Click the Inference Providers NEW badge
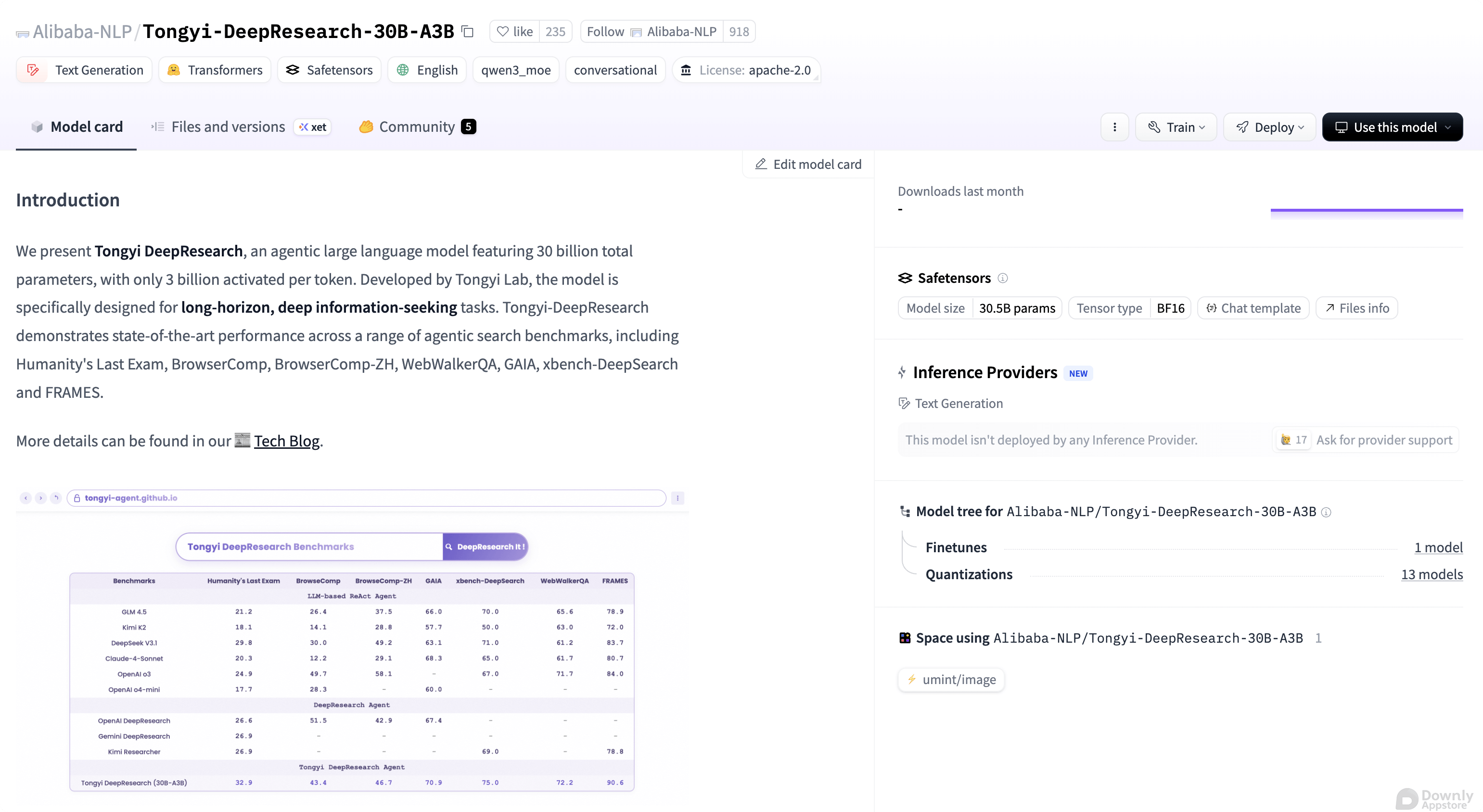 click(1078, 373)
